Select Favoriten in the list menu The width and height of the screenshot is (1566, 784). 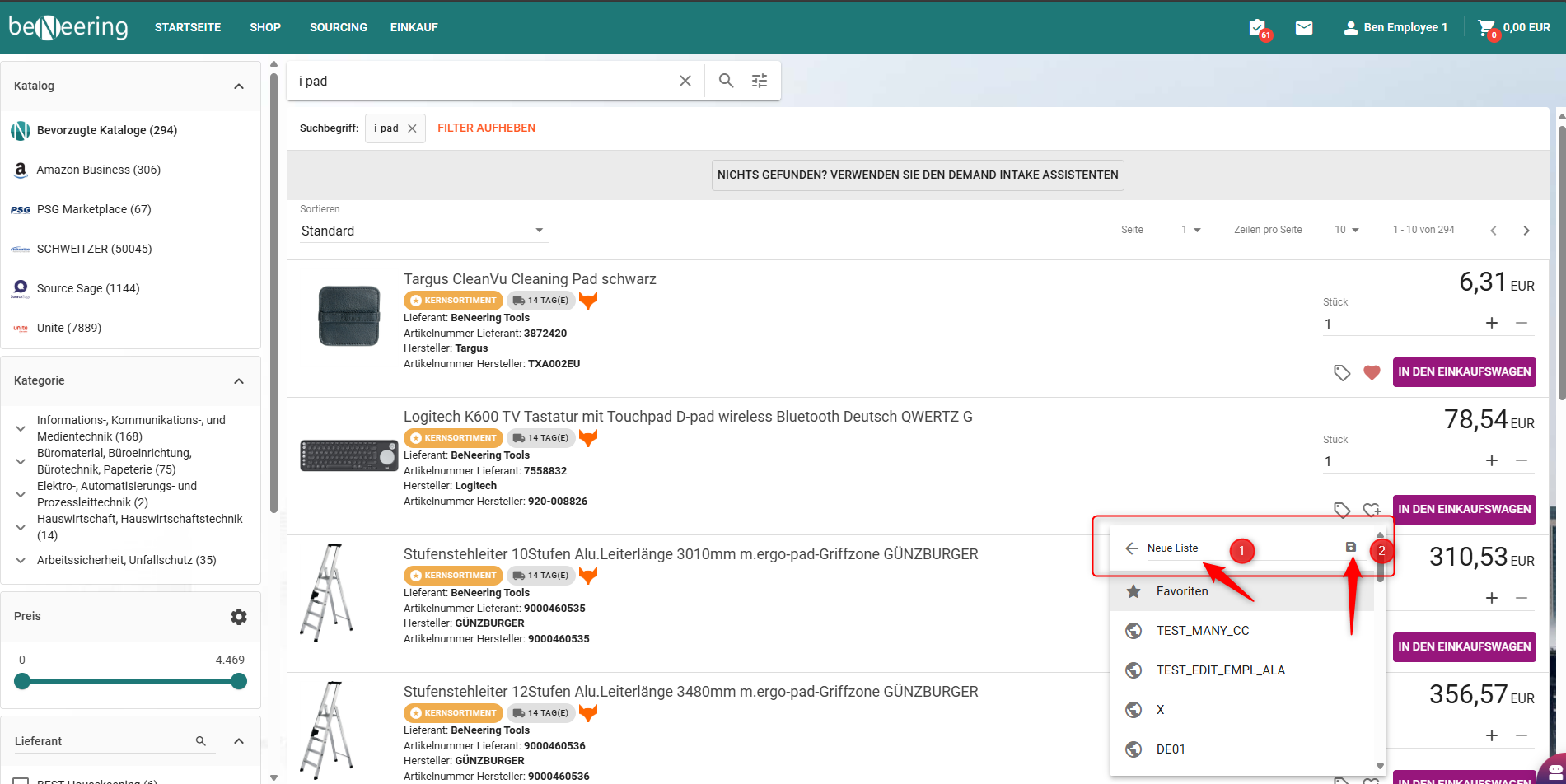pyautogui.click(x=1182, y=591)
